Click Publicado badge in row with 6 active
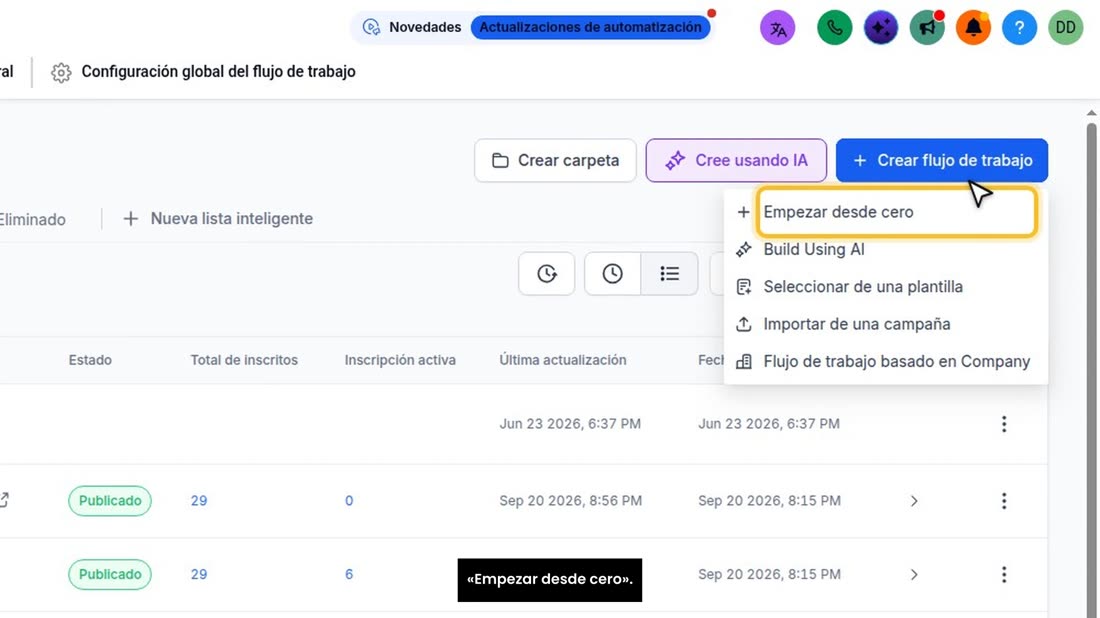Viewport: 1100px width, 618px height. [110, 575]
